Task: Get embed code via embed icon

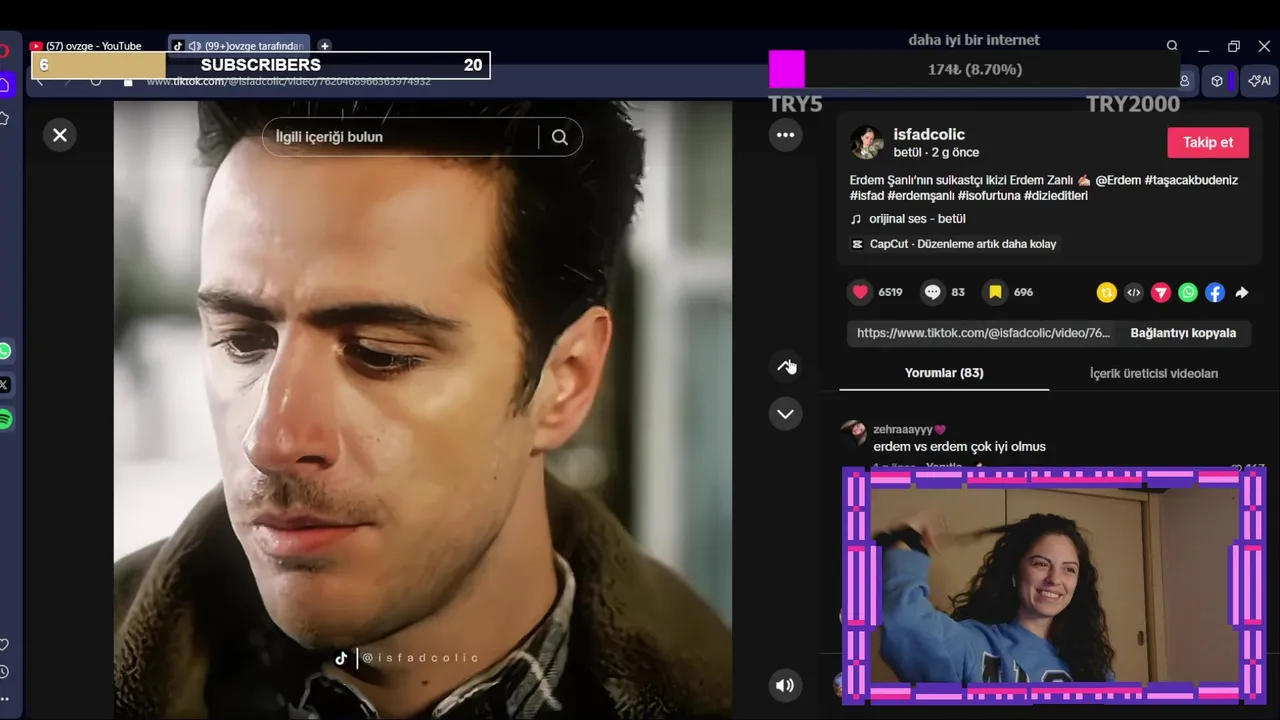Action: tap(1133, 292)
